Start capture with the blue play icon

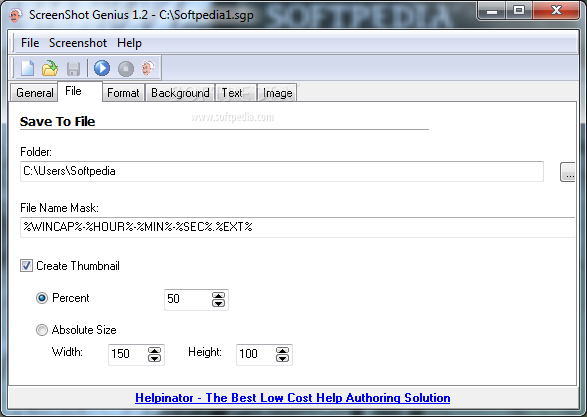pos(102,68)
